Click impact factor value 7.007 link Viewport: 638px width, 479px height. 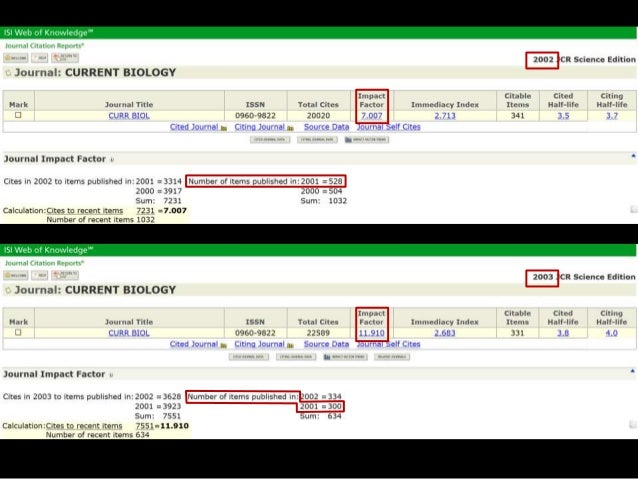(371, 116)
